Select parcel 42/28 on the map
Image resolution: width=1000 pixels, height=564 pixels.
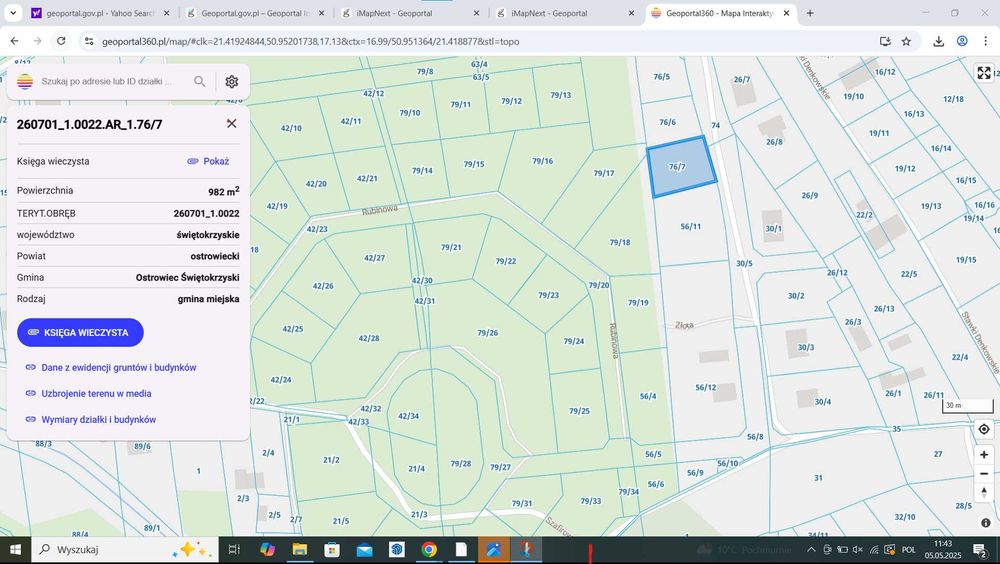[x=369, y=338]
